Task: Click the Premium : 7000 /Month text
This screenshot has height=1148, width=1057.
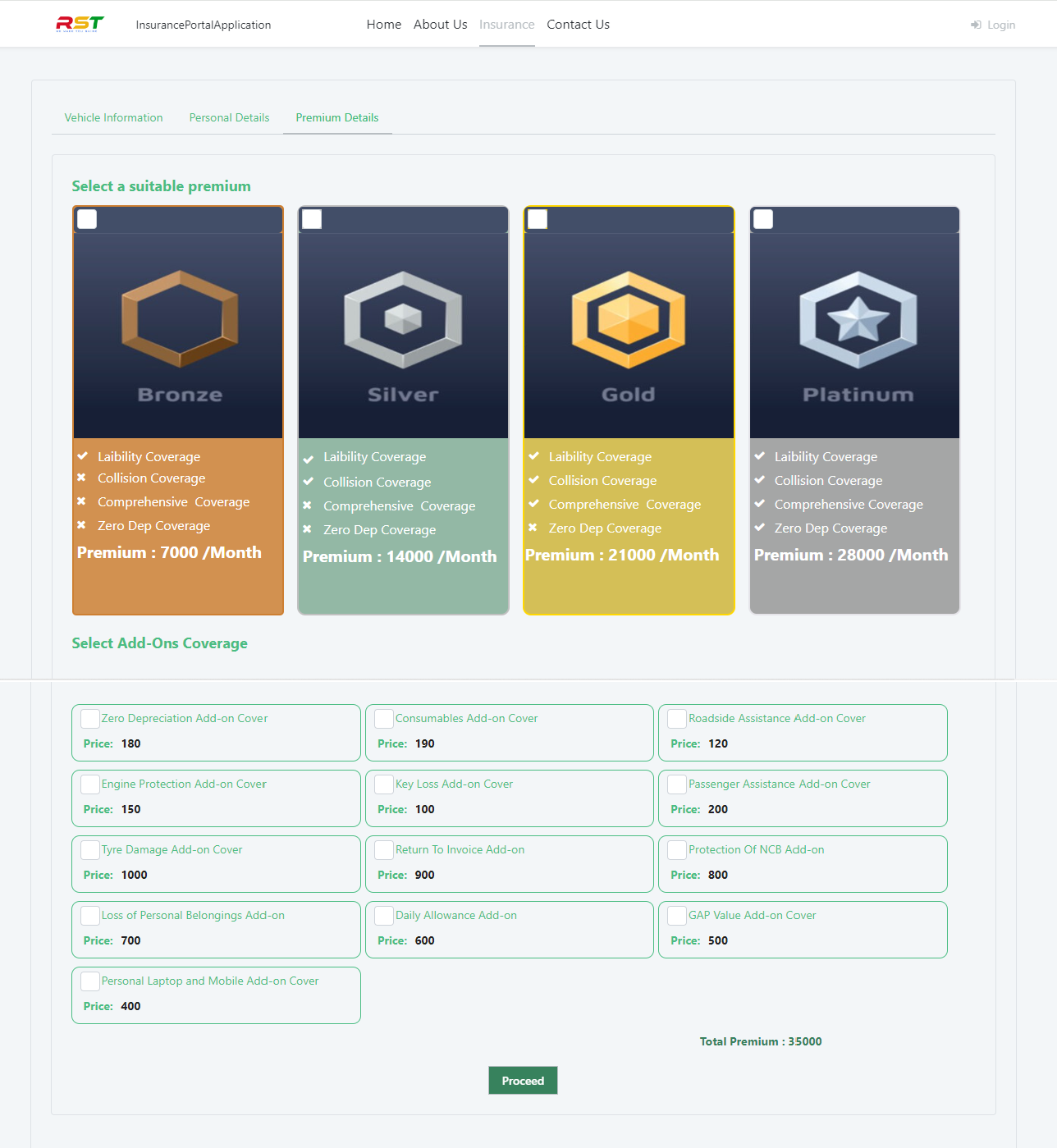Action: pyautogui.click(x=169, y=552)
